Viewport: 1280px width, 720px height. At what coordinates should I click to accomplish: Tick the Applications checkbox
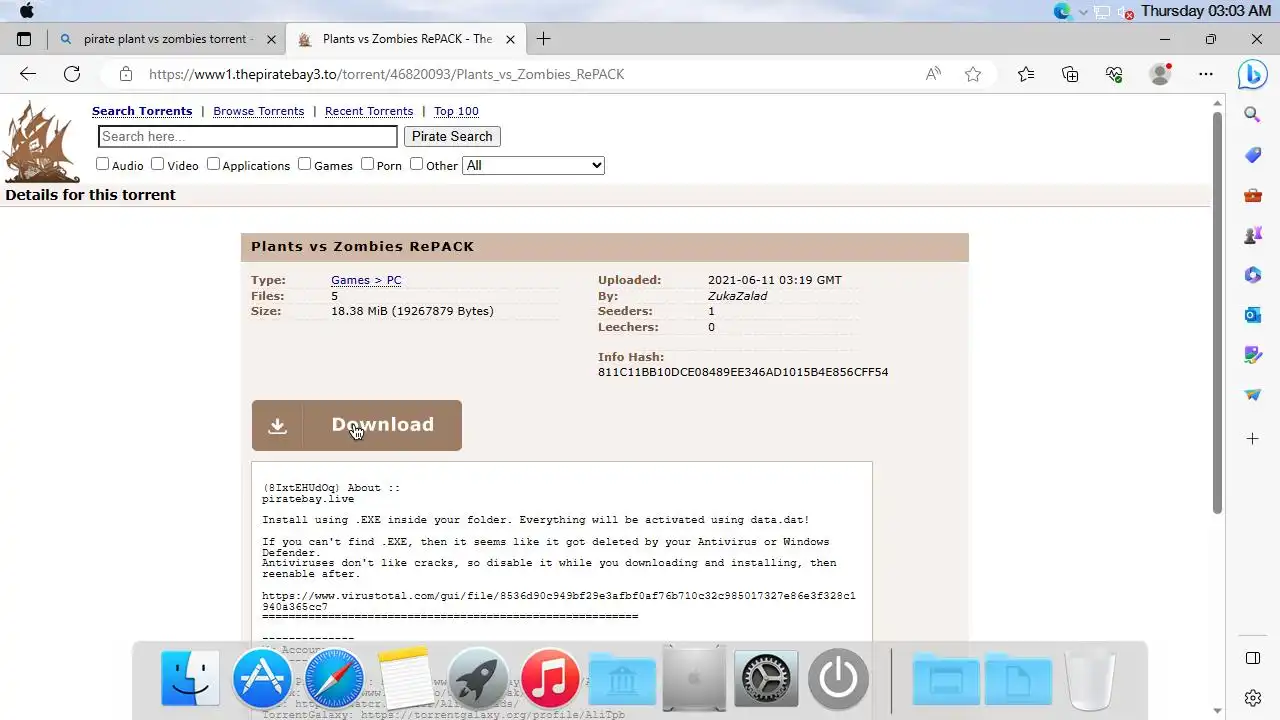pyautogui.click(x=213, y=164)
